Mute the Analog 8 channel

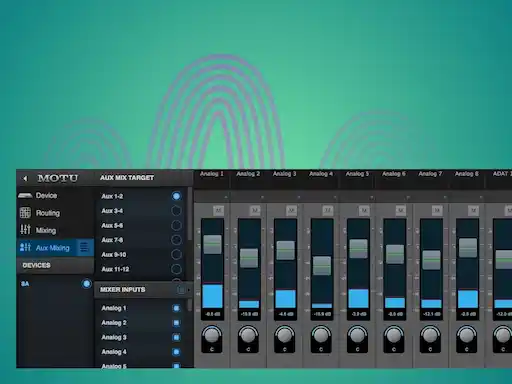pos(473,210)
